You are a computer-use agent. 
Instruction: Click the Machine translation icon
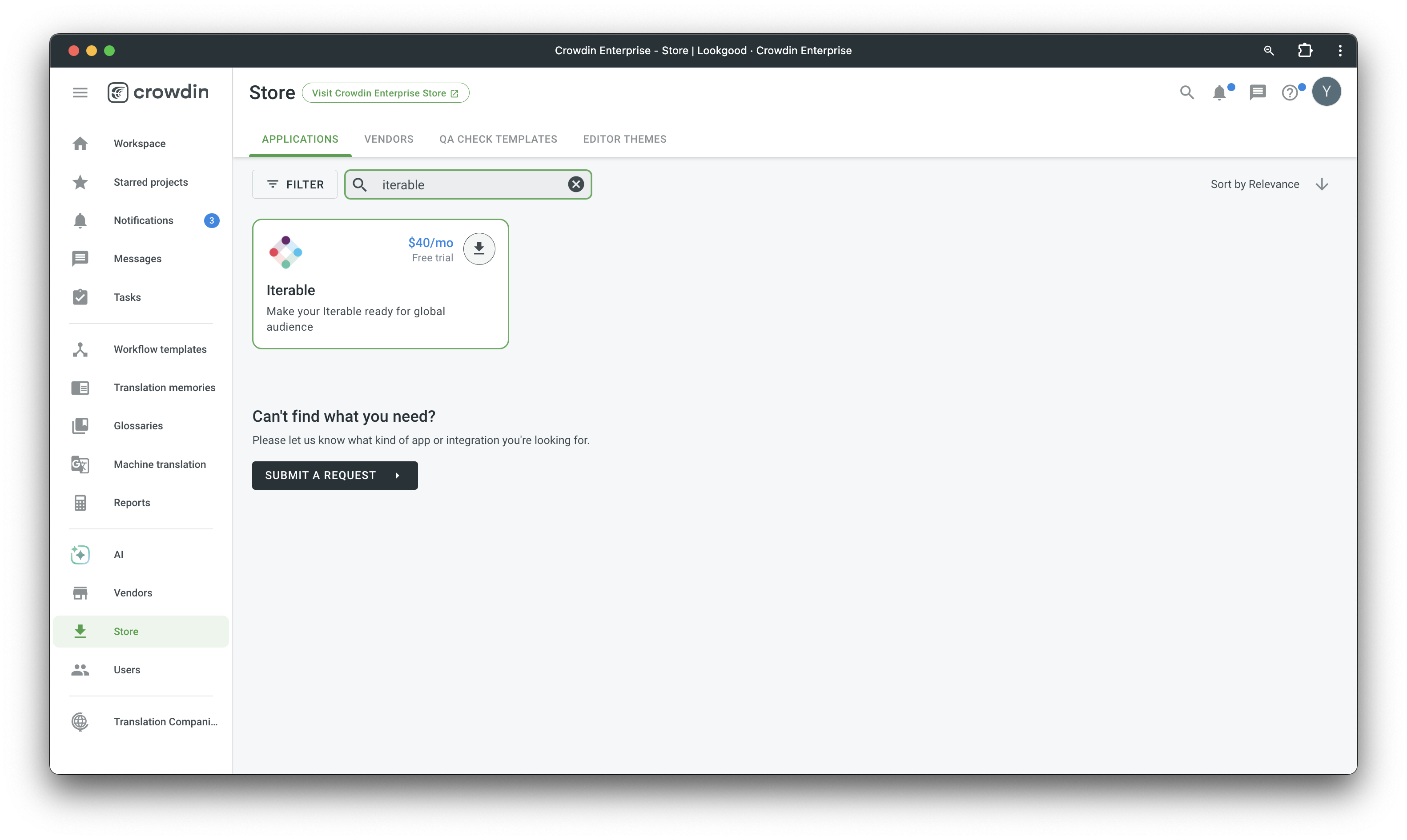[80, 464]
